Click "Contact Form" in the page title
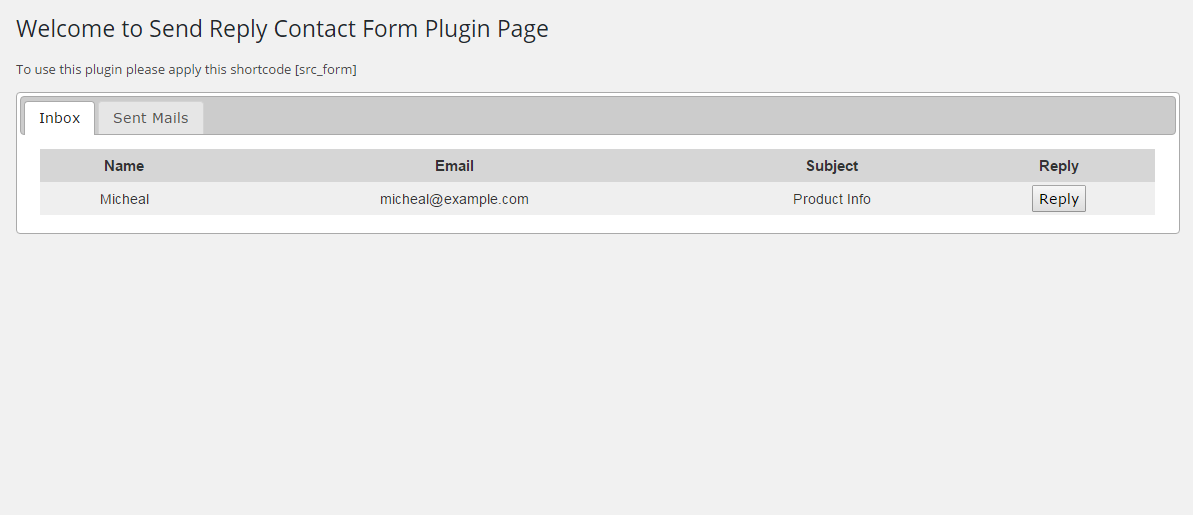Screen dimensions: 1193x515 pos(345,29)
